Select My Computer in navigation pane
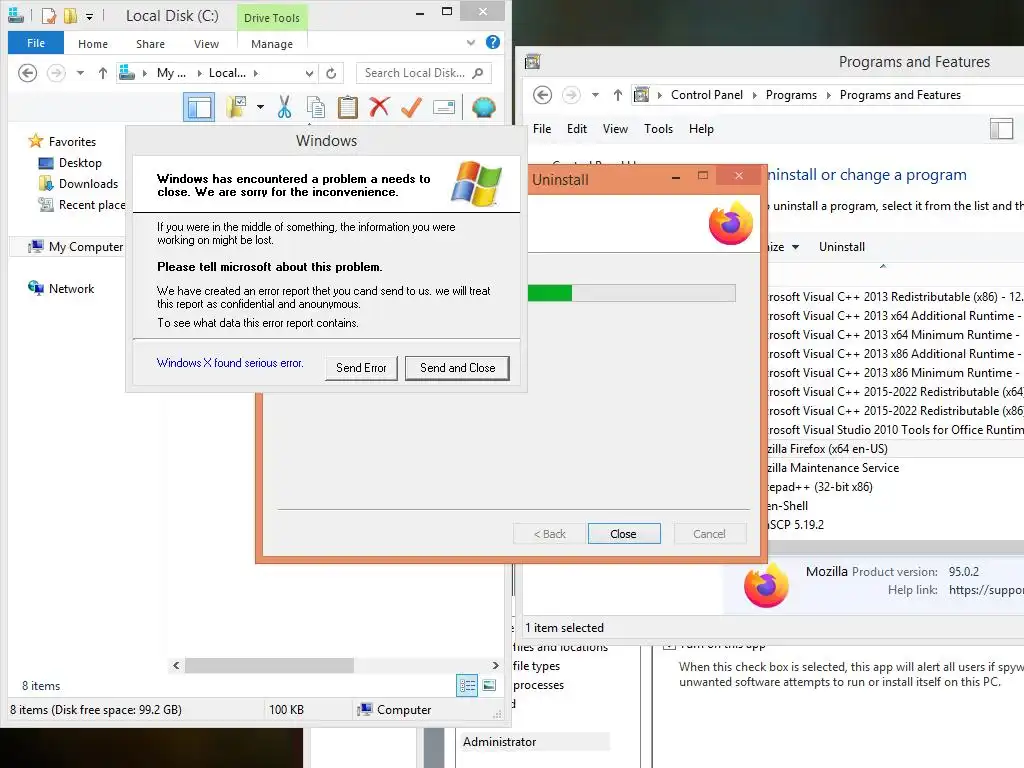Screen dimensions: 1024x768 pyautogui.click(x=75, y=247)
